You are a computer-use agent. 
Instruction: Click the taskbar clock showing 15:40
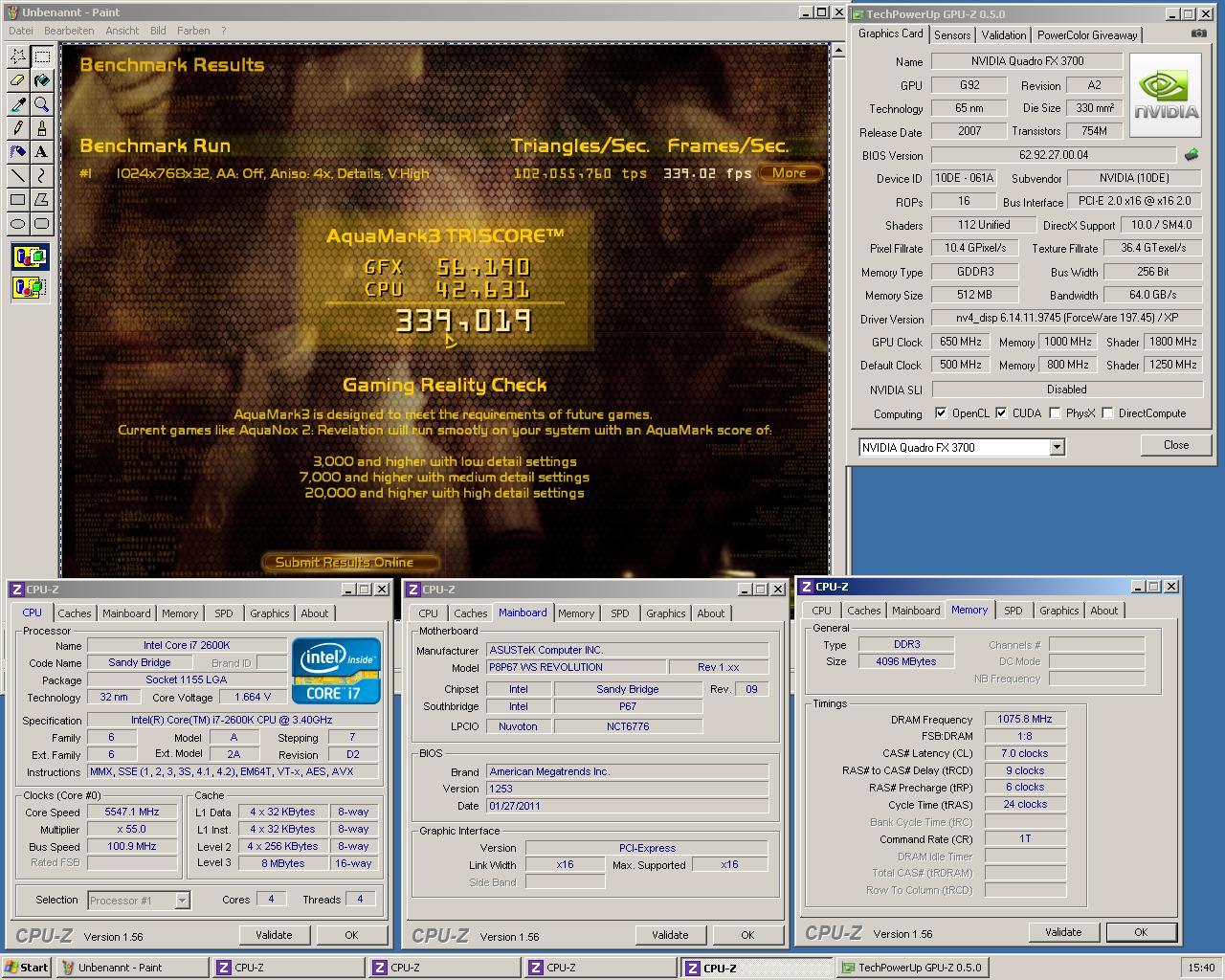point(1201,968)
